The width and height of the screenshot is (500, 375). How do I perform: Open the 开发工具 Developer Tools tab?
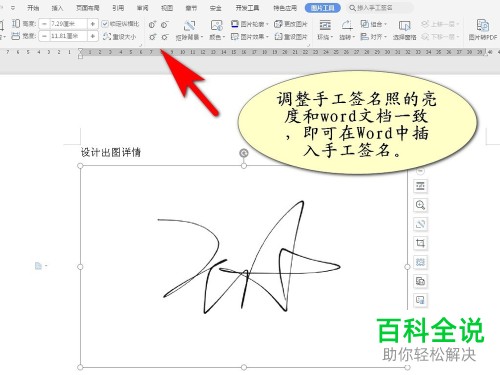tap(247, 8)
